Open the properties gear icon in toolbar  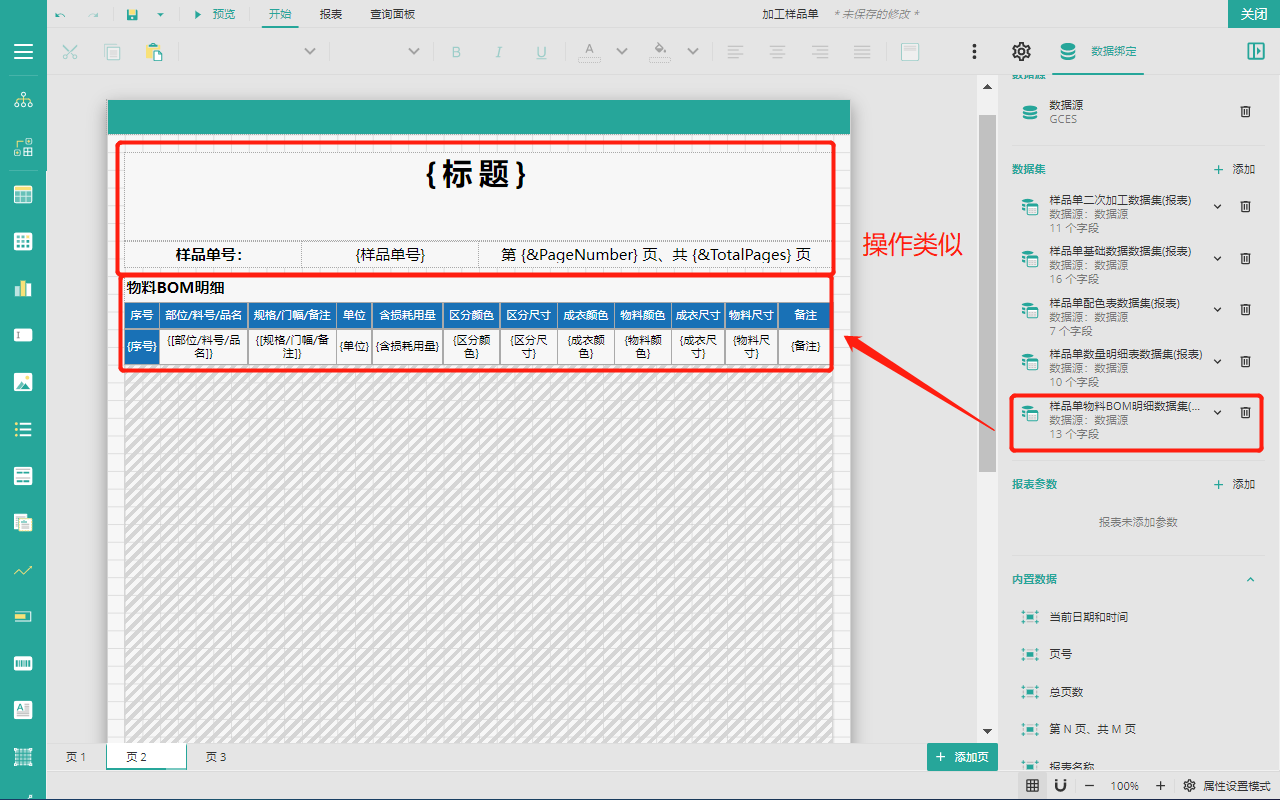[x=1021, y=52]
